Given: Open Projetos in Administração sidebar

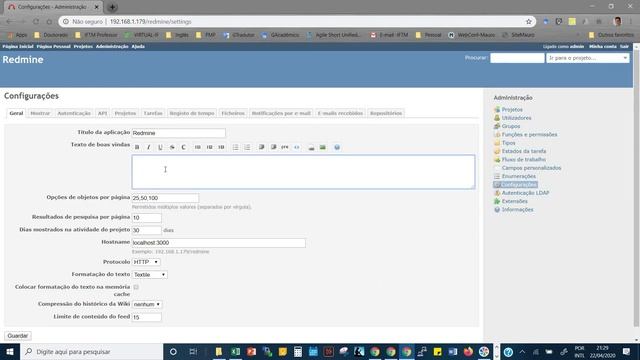Looking at the screenshot, I should click(512, 110).
